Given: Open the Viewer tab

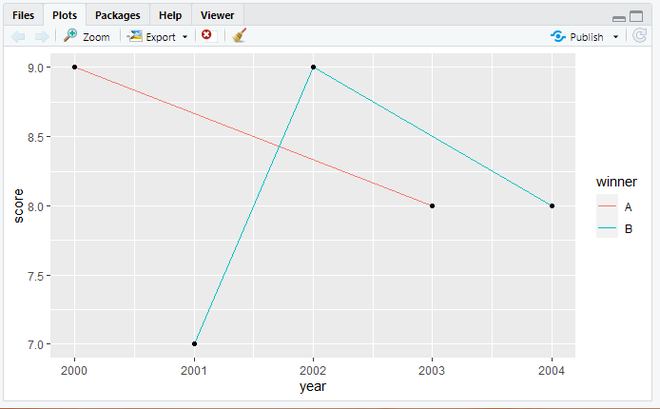Looking at the screenshot, I should [x=217, y=16].
